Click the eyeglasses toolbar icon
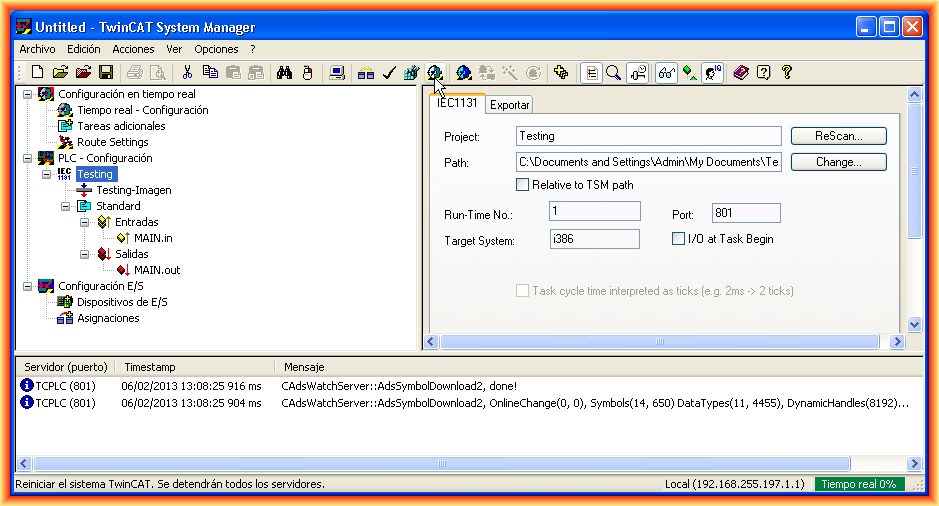939x506 pixels. 666,72
